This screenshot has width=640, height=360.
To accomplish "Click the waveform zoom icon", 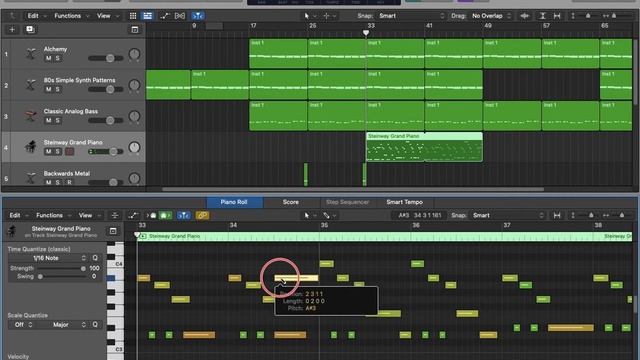I will [524, 16].
